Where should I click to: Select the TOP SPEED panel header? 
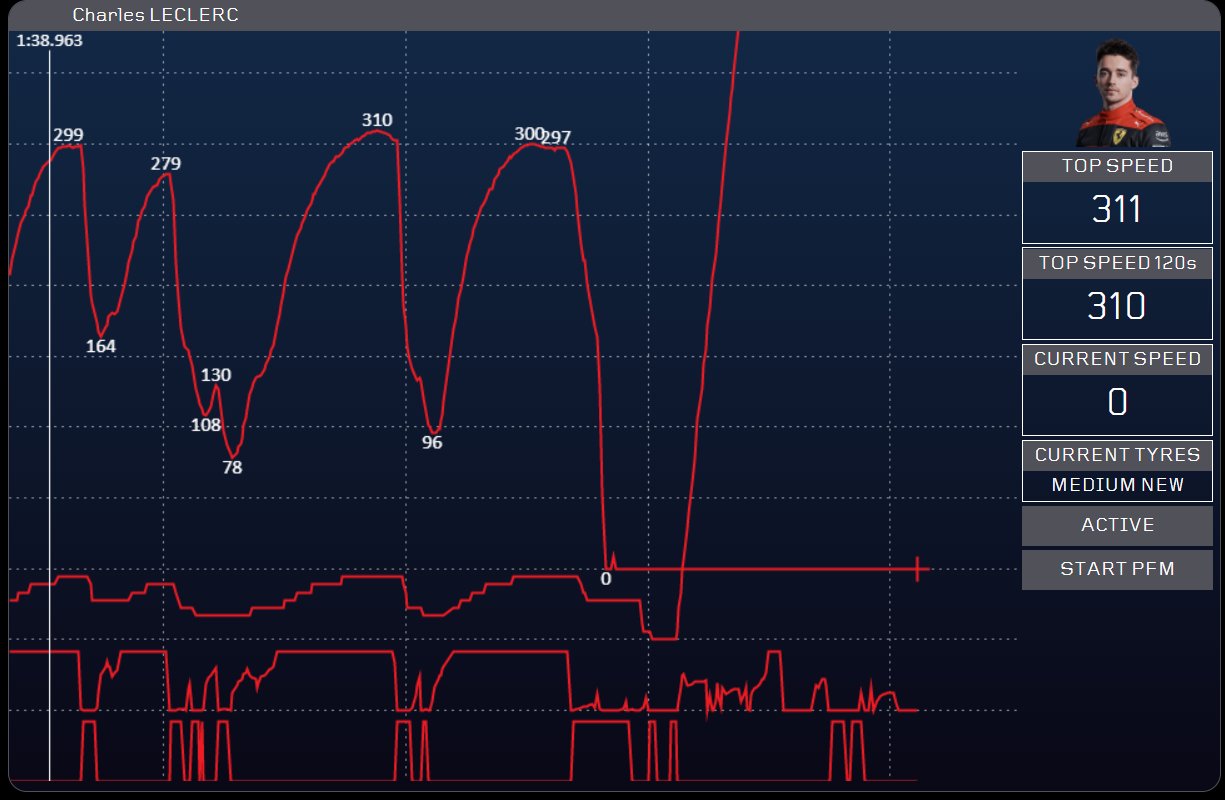coord(1117,166)
